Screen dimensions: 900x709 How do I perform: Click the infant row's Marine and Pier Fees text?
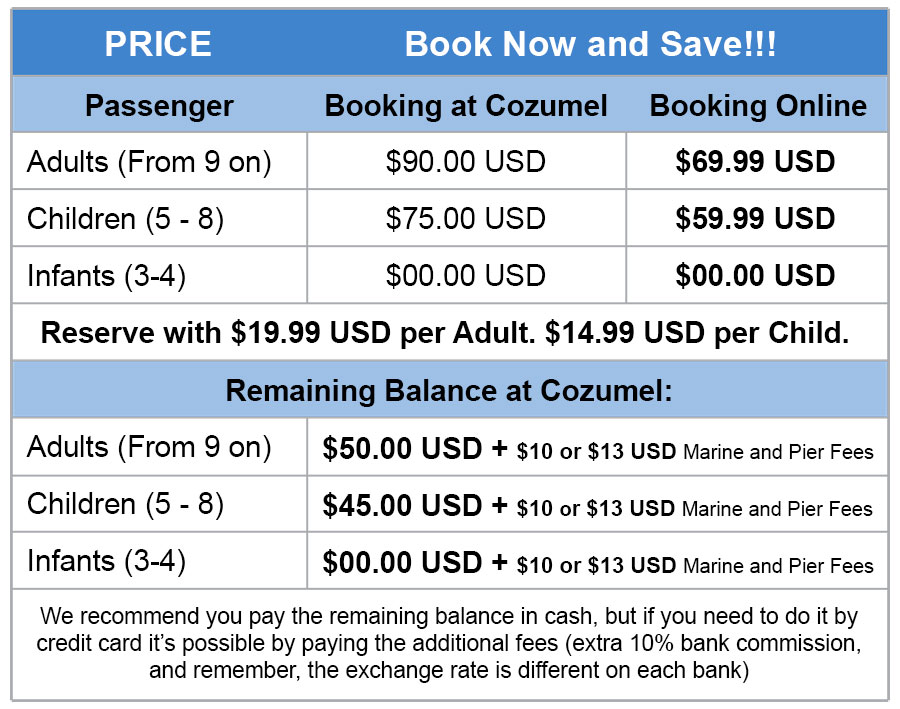point(777,566)
